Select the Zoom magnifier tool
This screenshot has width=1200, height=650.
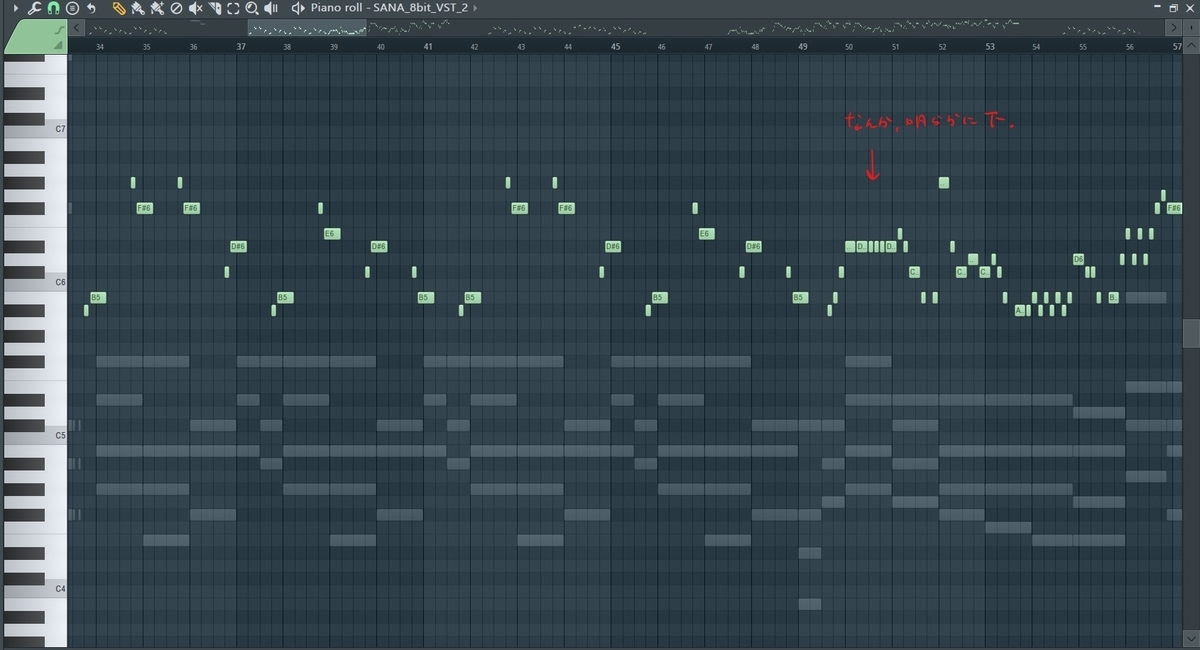click(251, 8)
